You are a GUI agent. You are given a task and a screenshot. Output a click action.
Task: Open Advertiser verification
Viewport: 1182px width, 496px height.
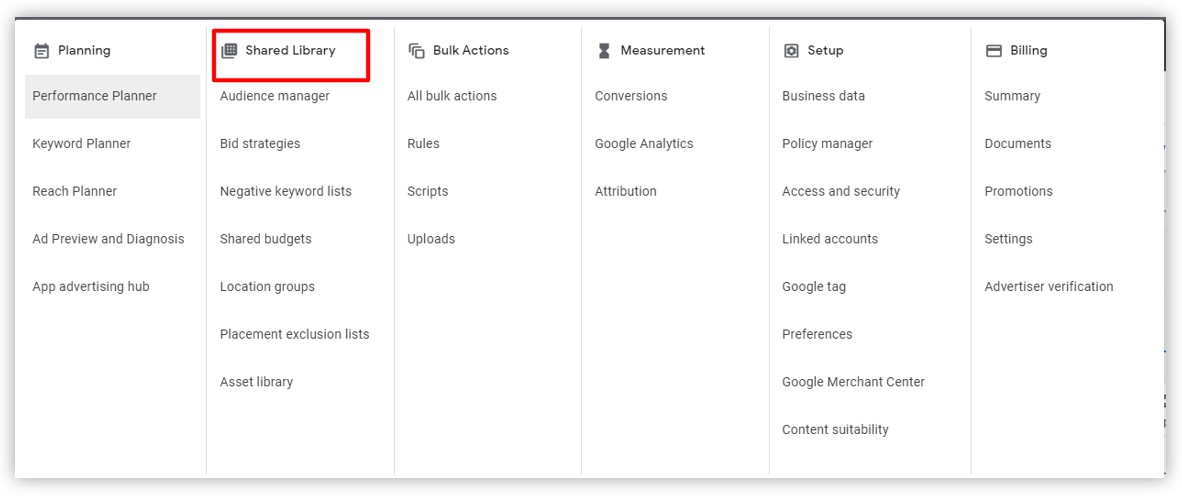[x=1049, y=286]
